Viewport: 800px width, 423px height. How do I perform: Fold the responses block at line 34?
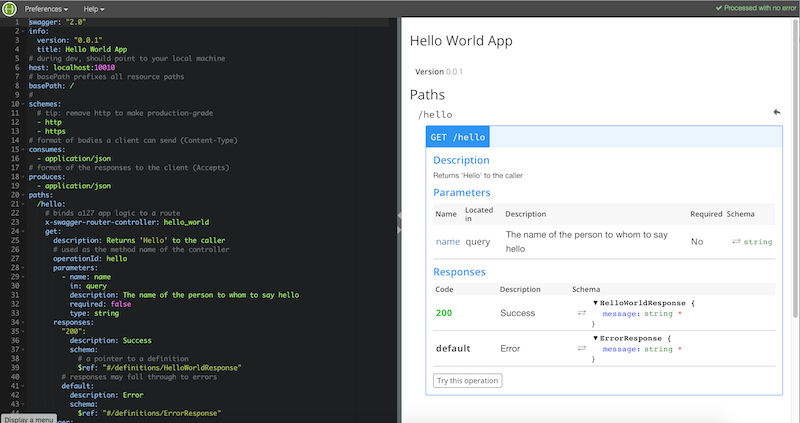(23, 322)
